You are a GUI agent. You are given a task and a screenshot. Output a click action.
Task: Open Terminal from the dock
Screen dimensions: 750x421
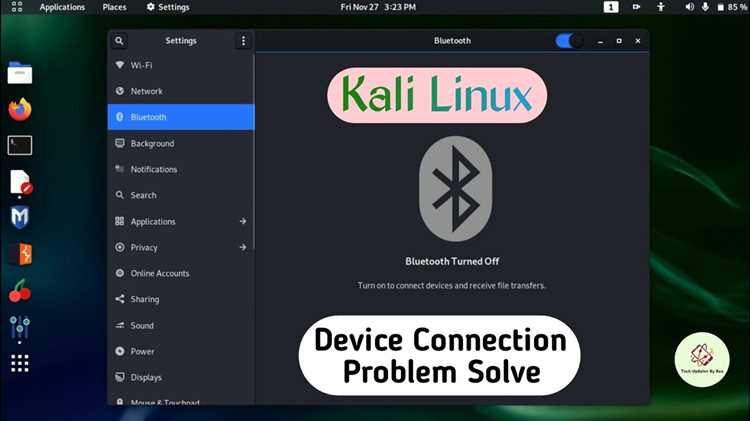(x=20, y=145)
